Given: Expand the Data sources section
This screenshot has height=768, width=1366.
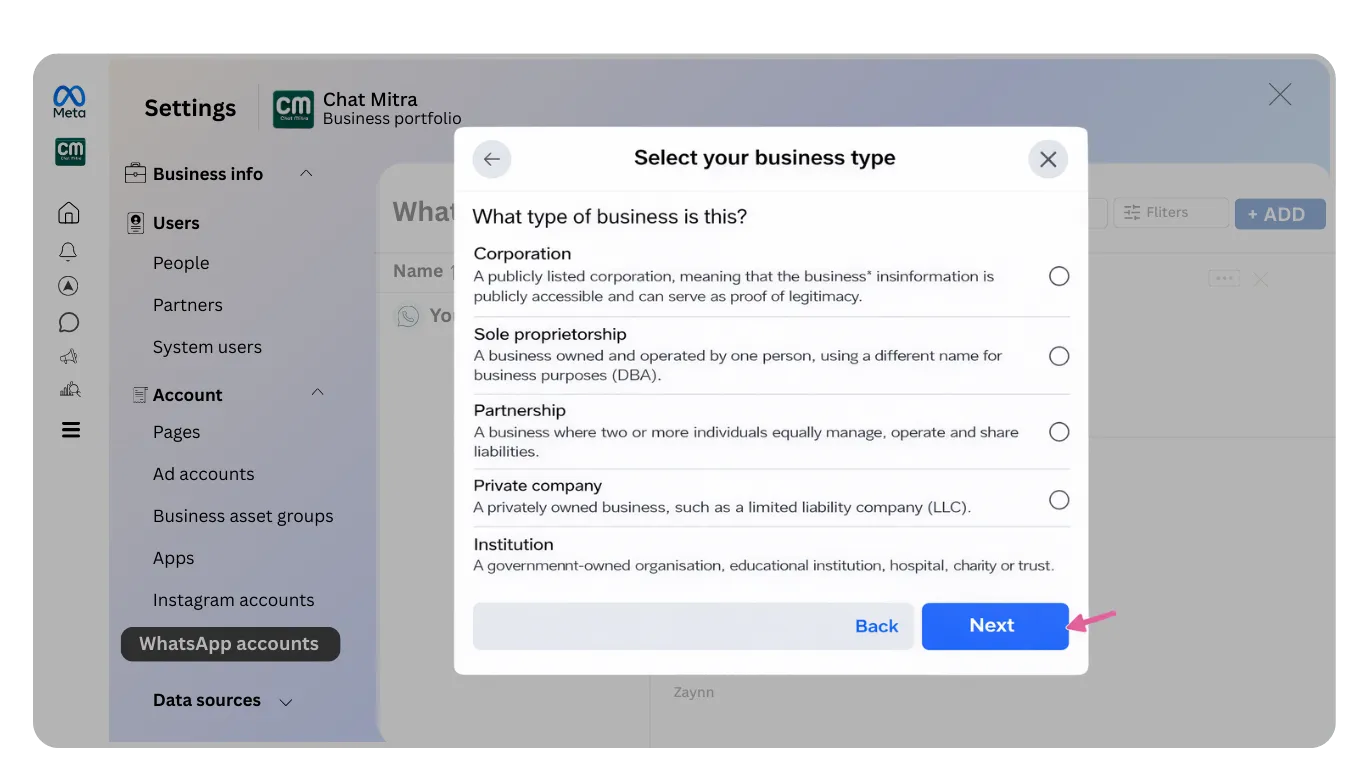Looking at the screenshot, I should click(x=286, y=701).
